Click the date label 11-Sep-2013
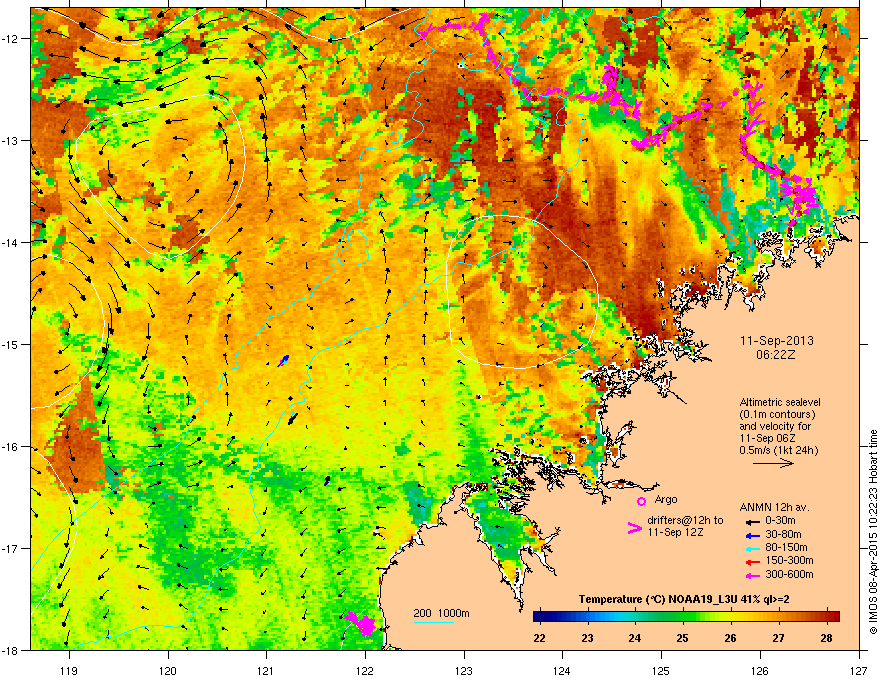Image resolution: width=880 pixels, height=680 pixels. pyautogui.click(x=777, y=341)
